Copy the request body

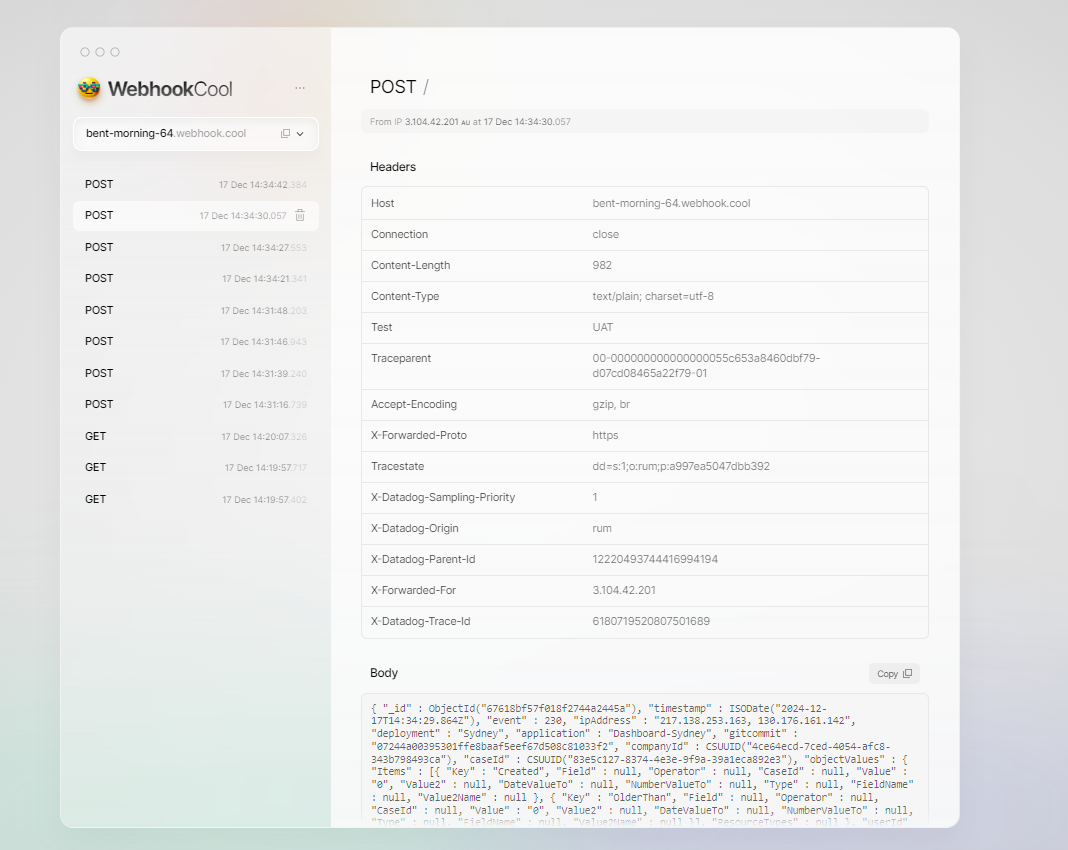click(894, 674)
